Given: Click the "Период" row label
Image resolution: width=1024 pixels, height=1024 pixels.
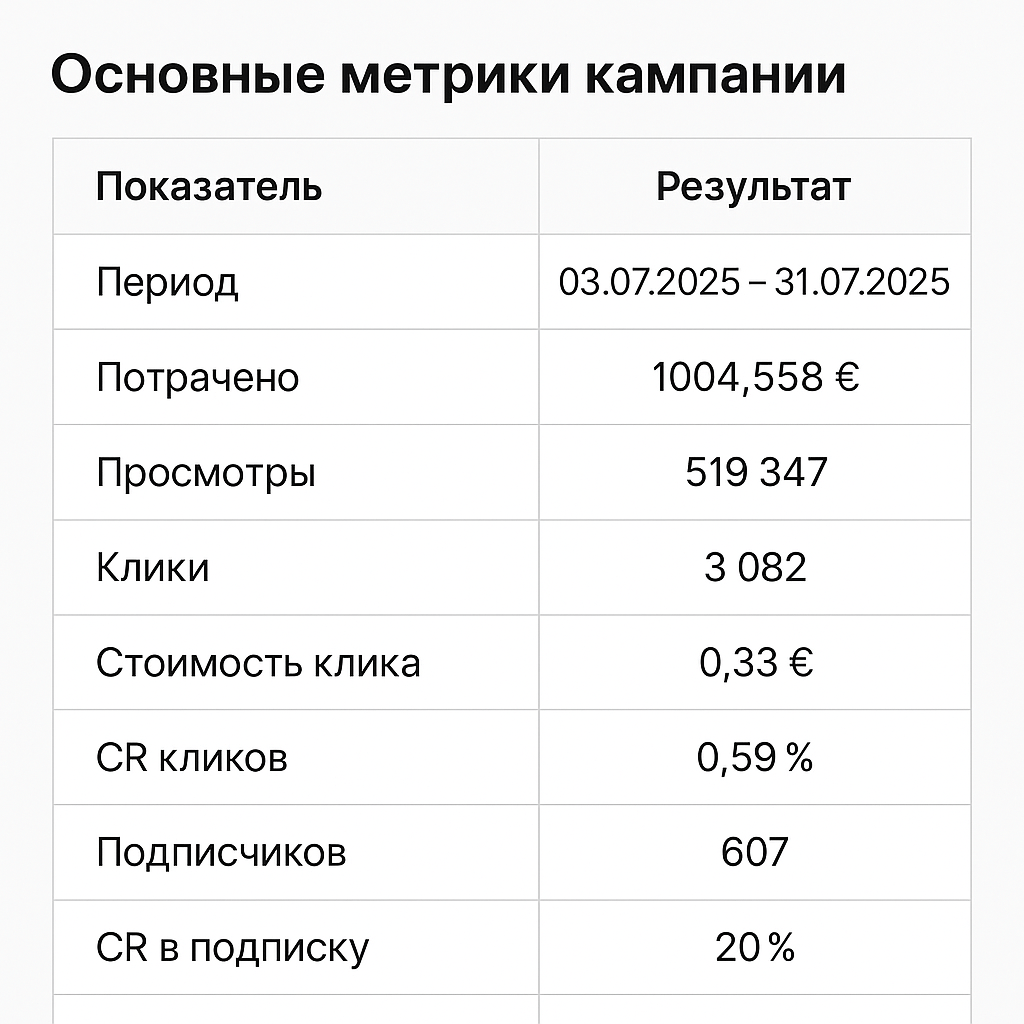Looking at the screenshot, I should pyautogui.click(x=167, y=282).
